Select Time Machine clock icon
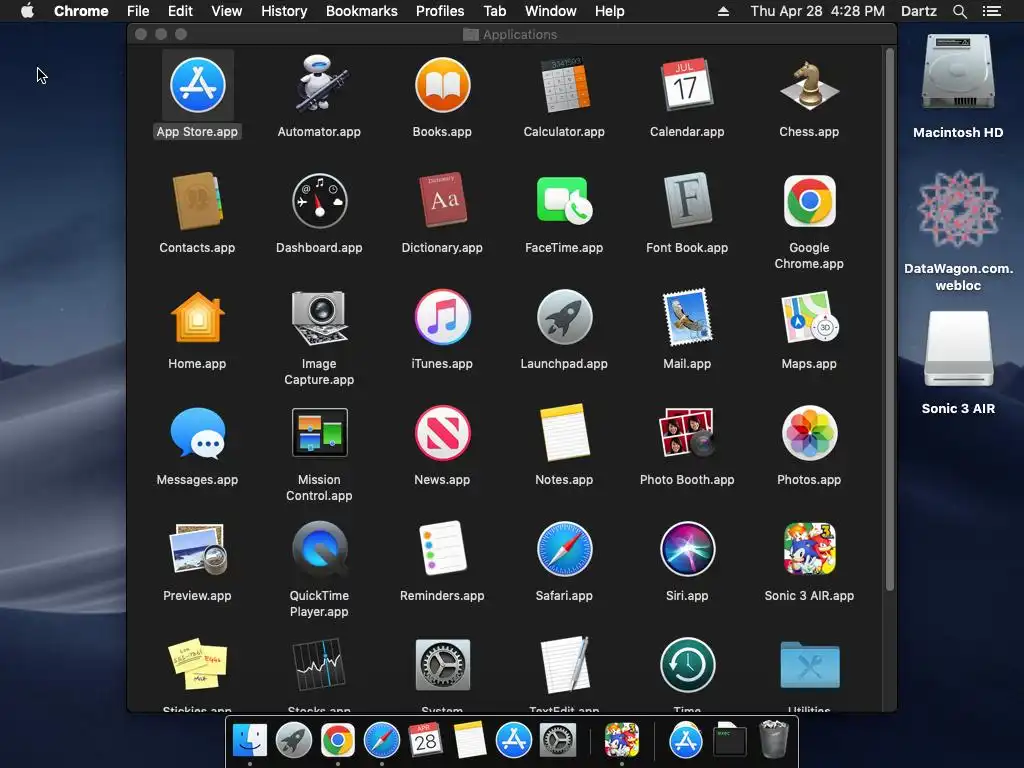 pyautogui.click(x=686, y=665)
